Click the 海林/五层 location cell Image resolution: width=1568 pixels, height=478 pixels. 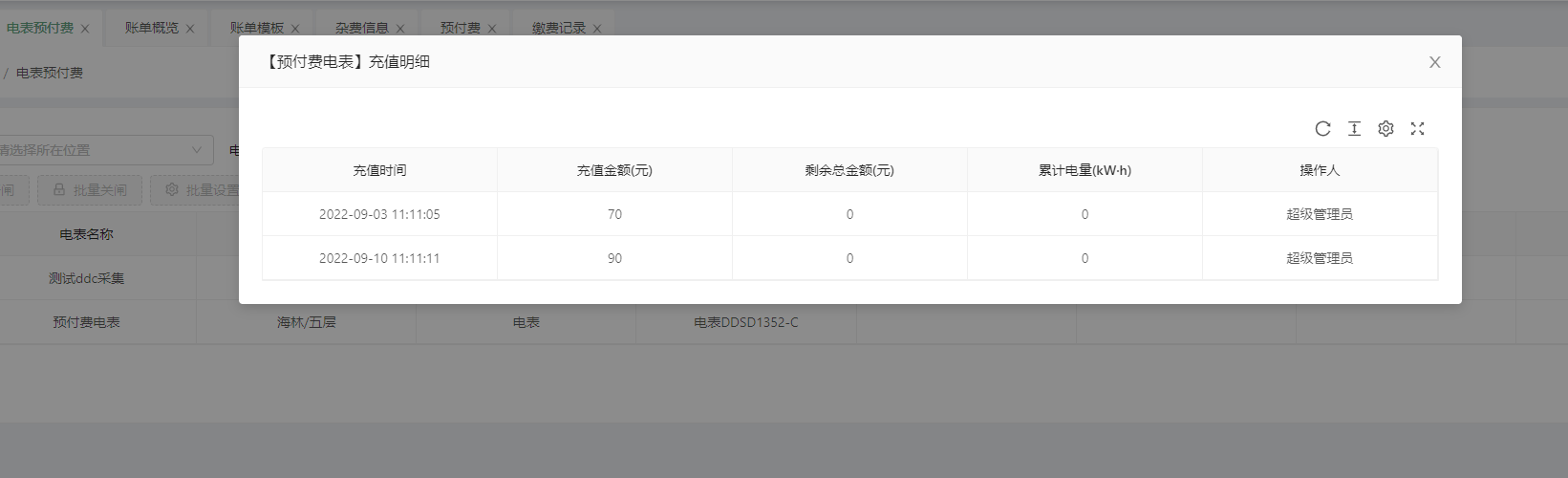pyautogui.click(x=307, y=322)
